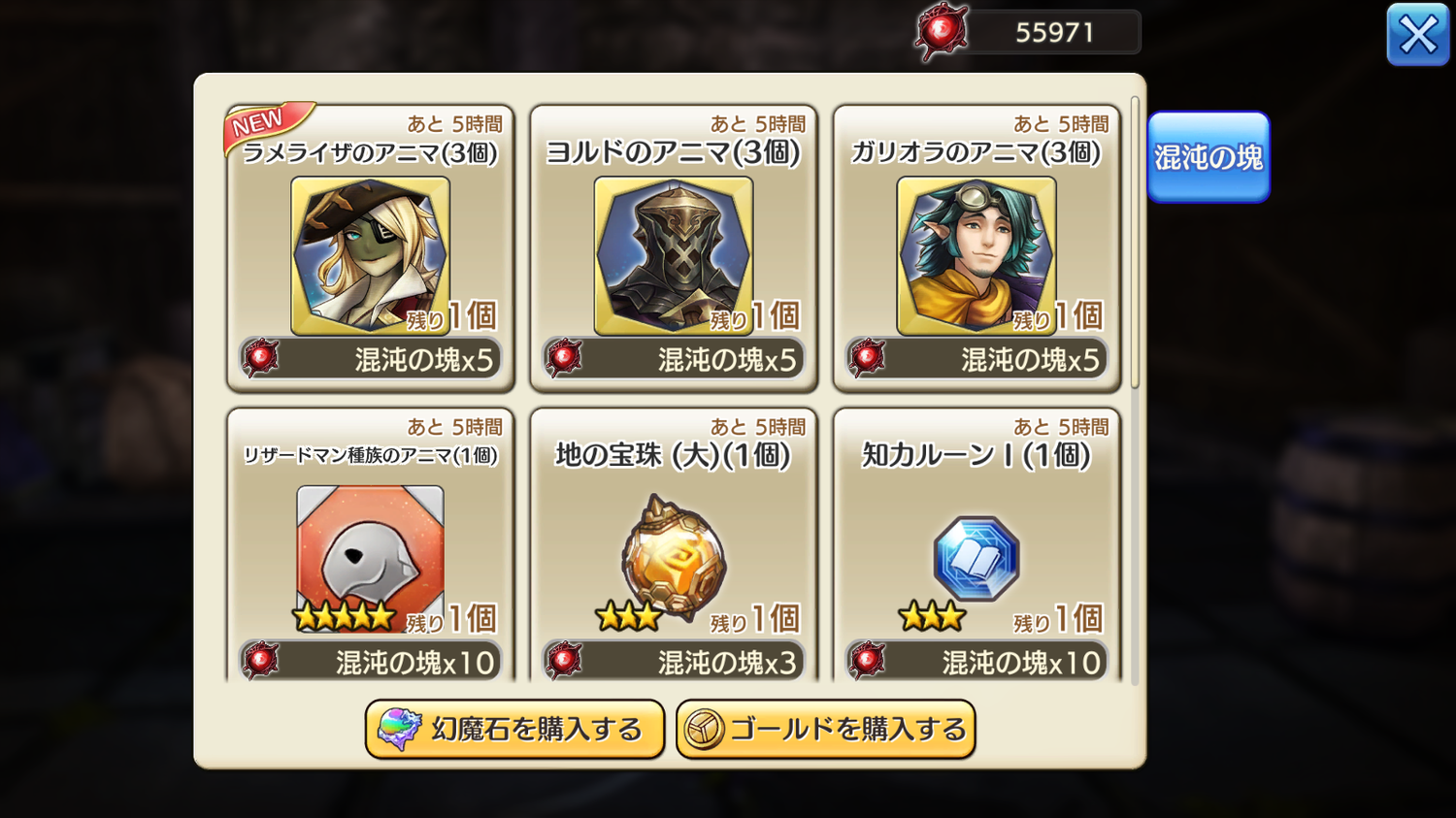Click the magic stone icon on purchase button
The width and height of the screenshot is (1456, 818).
coord(399,730)
